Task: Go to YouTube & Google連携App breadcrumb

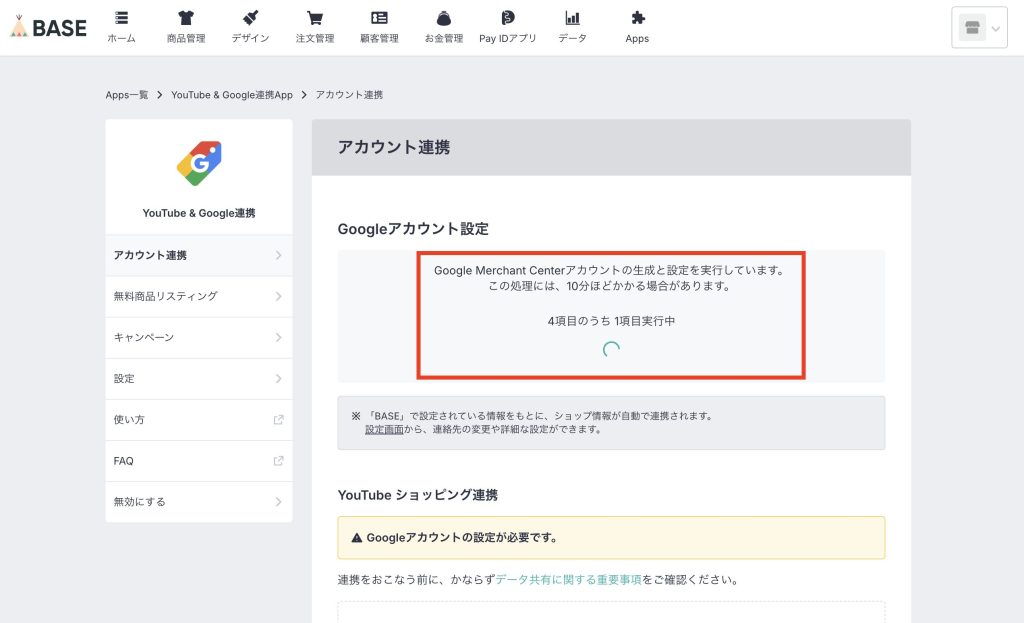Action: pos(232,95)
